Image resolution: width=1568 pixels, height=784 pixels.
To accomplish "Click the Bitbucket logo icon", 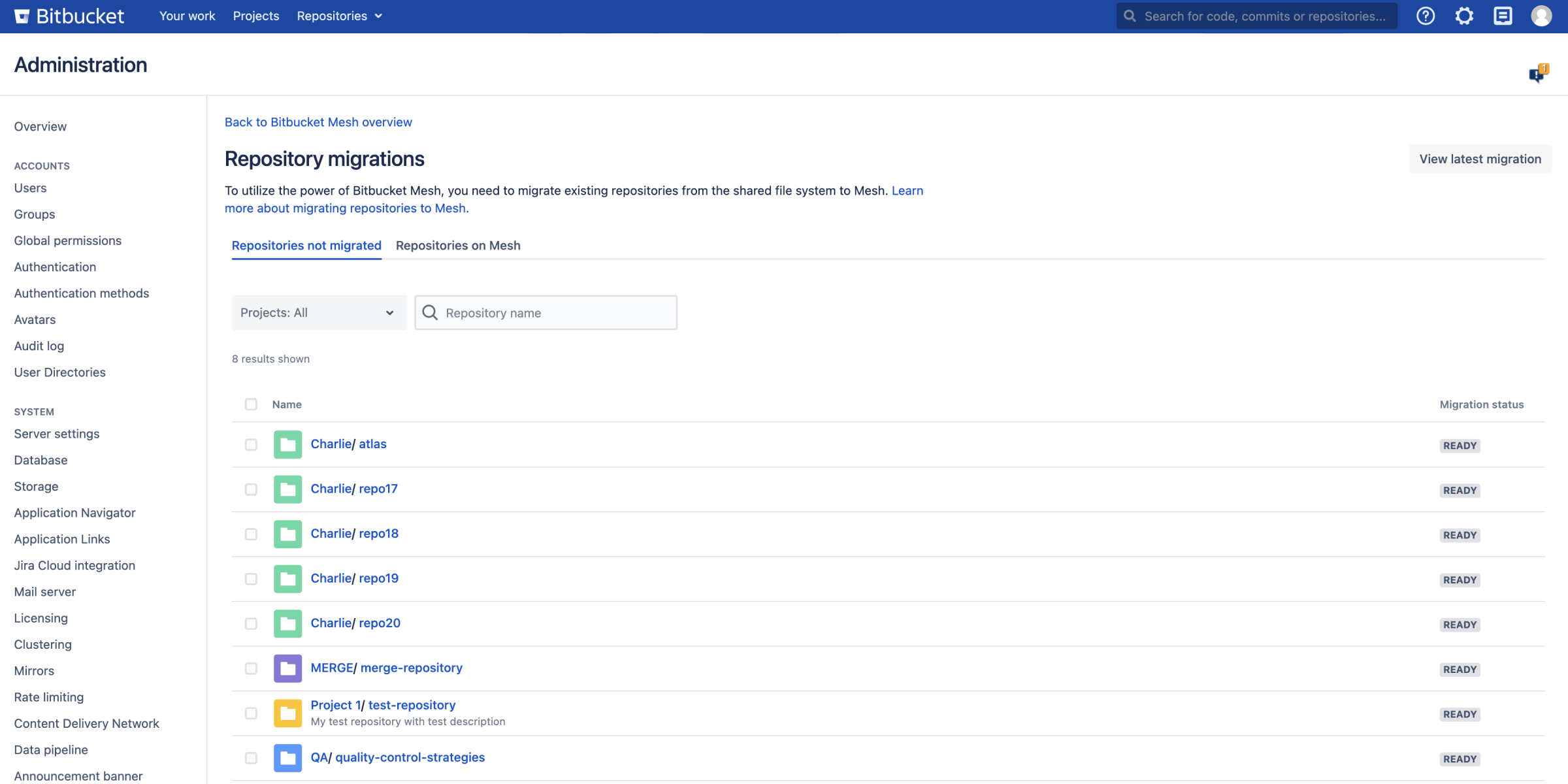I will pyautogui.click(x=22, y=16).
